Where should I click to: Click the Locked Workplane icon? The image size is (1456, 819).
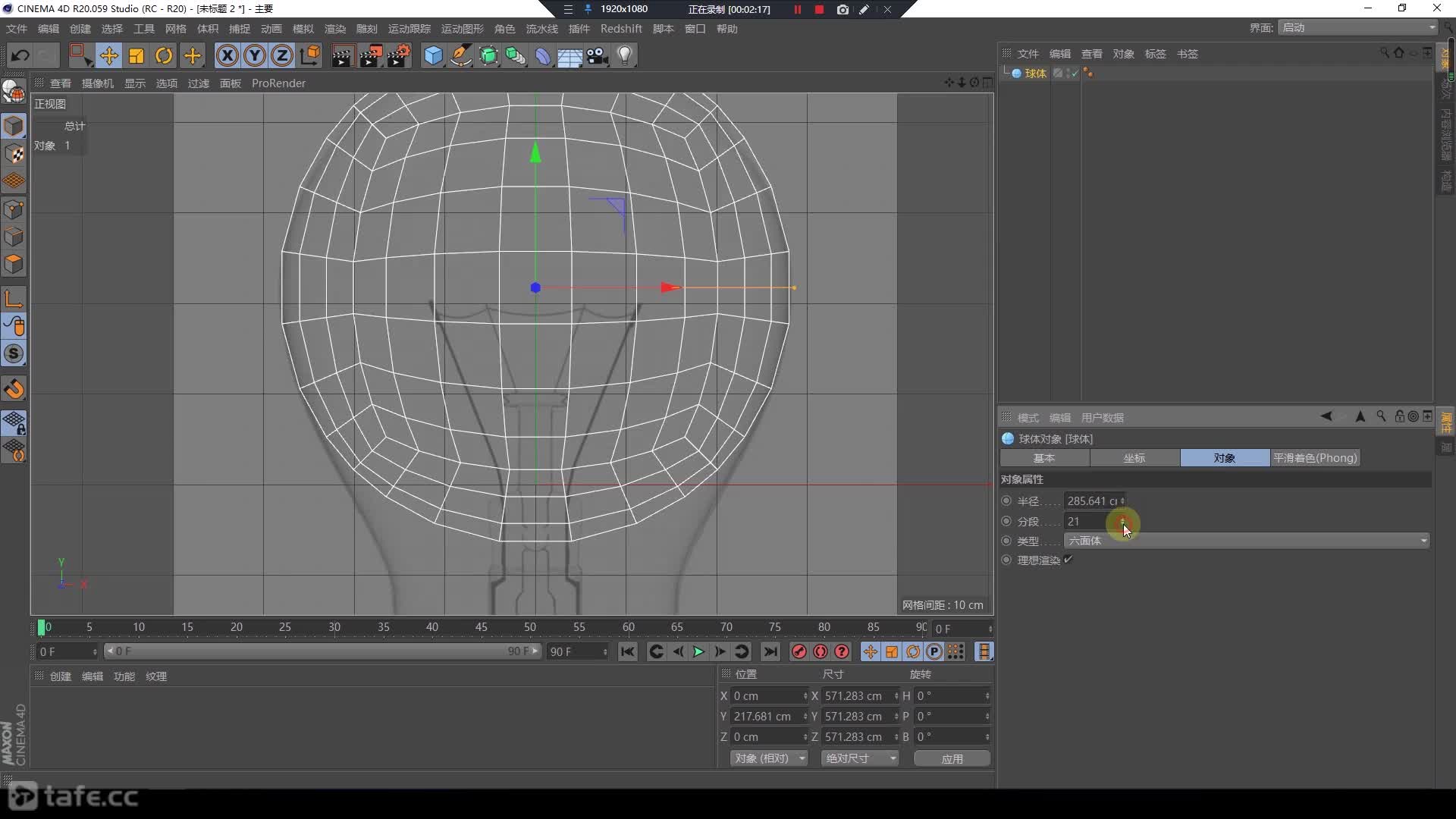(x=14, y=422)
